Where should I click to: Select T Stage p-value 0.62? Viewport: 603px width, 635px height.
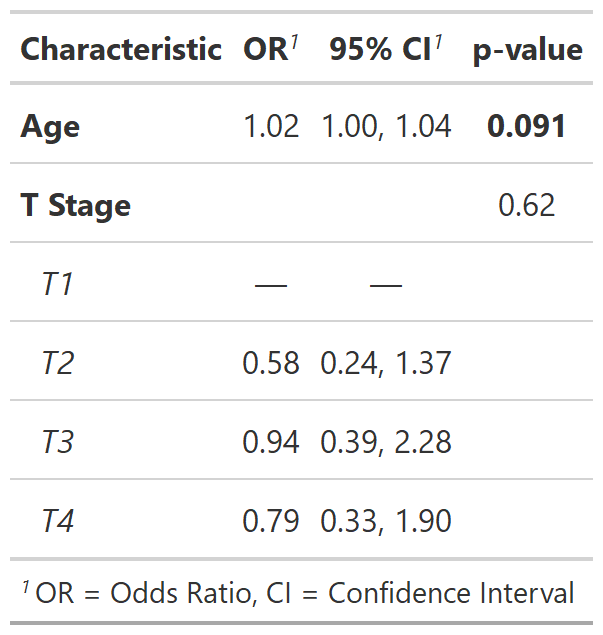(527, 206)
